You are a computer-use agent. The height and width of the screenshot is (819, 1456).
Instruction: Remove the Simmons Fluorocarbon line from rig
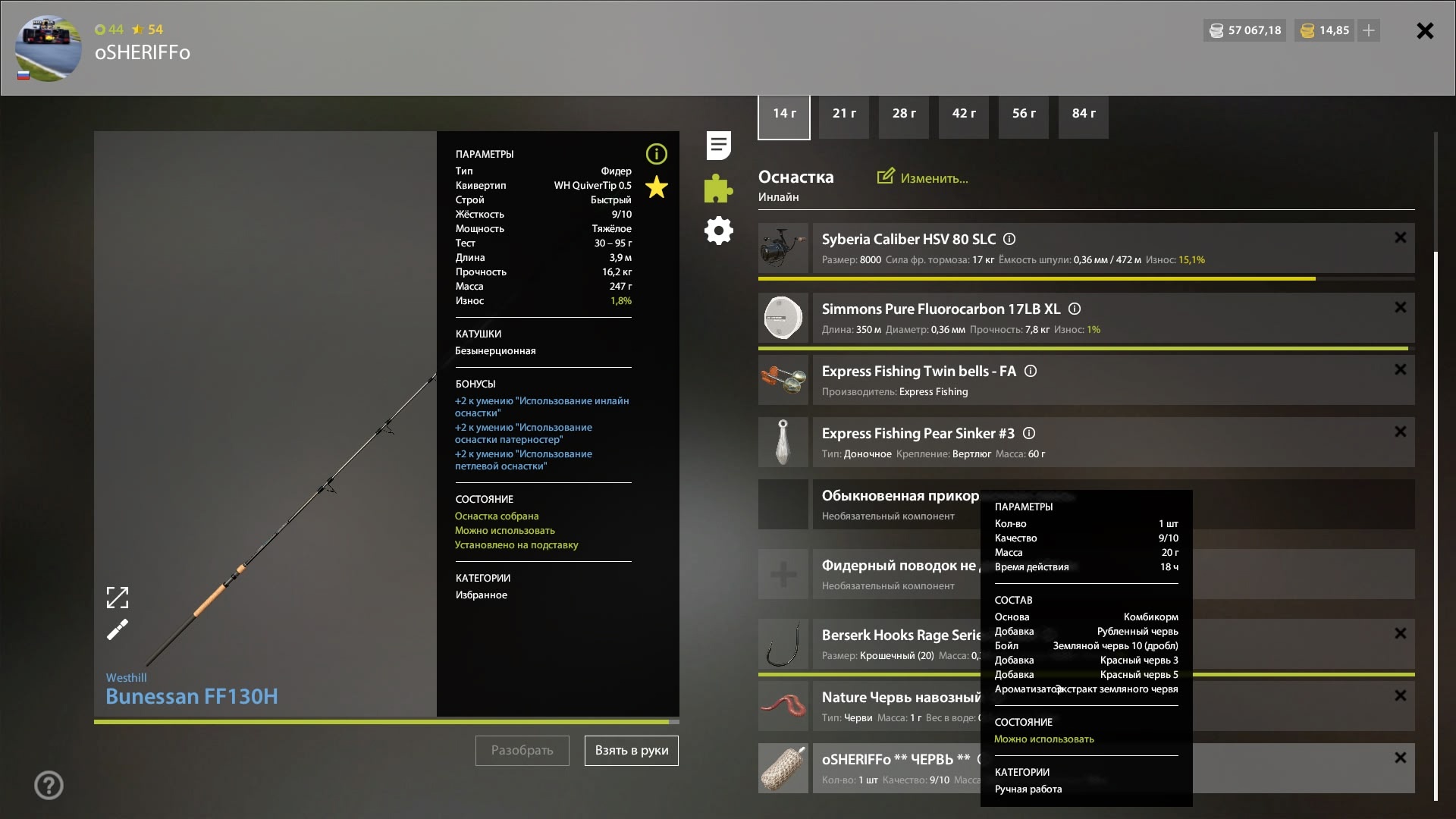[1400, 307]
